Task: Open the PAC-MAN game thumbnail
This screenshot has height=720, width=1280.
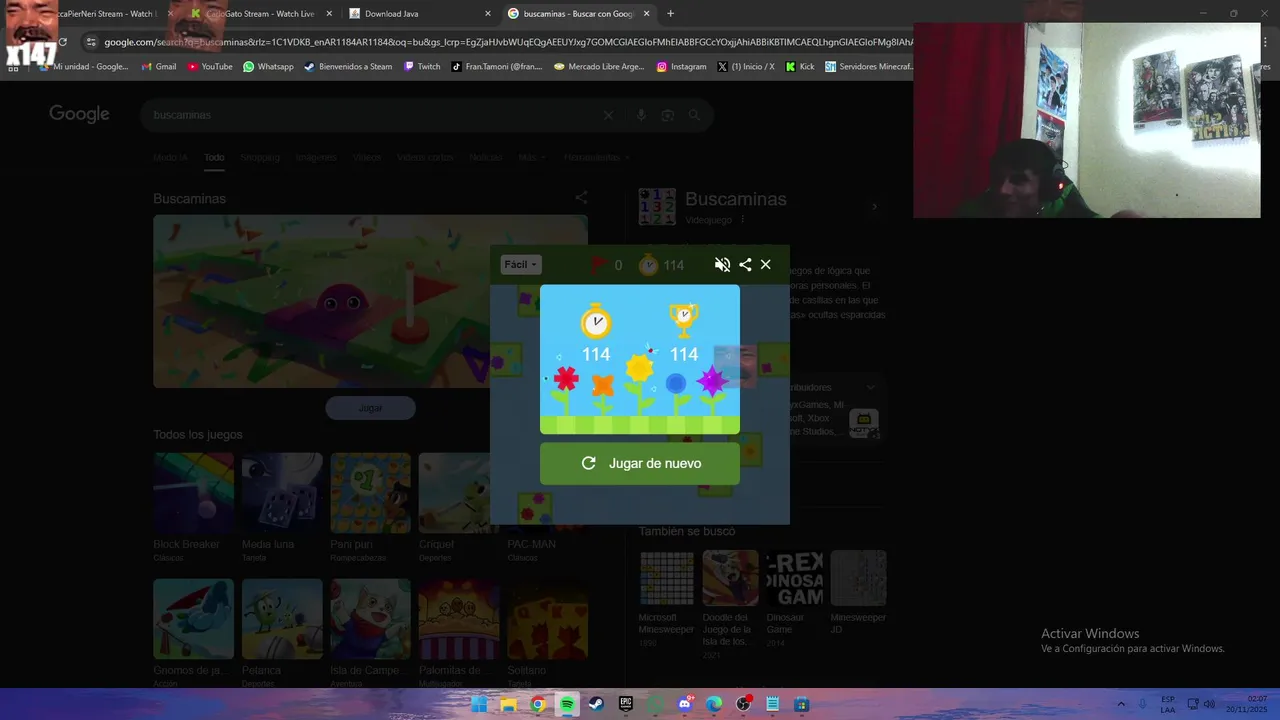Action: pyautogui.click(x=547, y=493)
